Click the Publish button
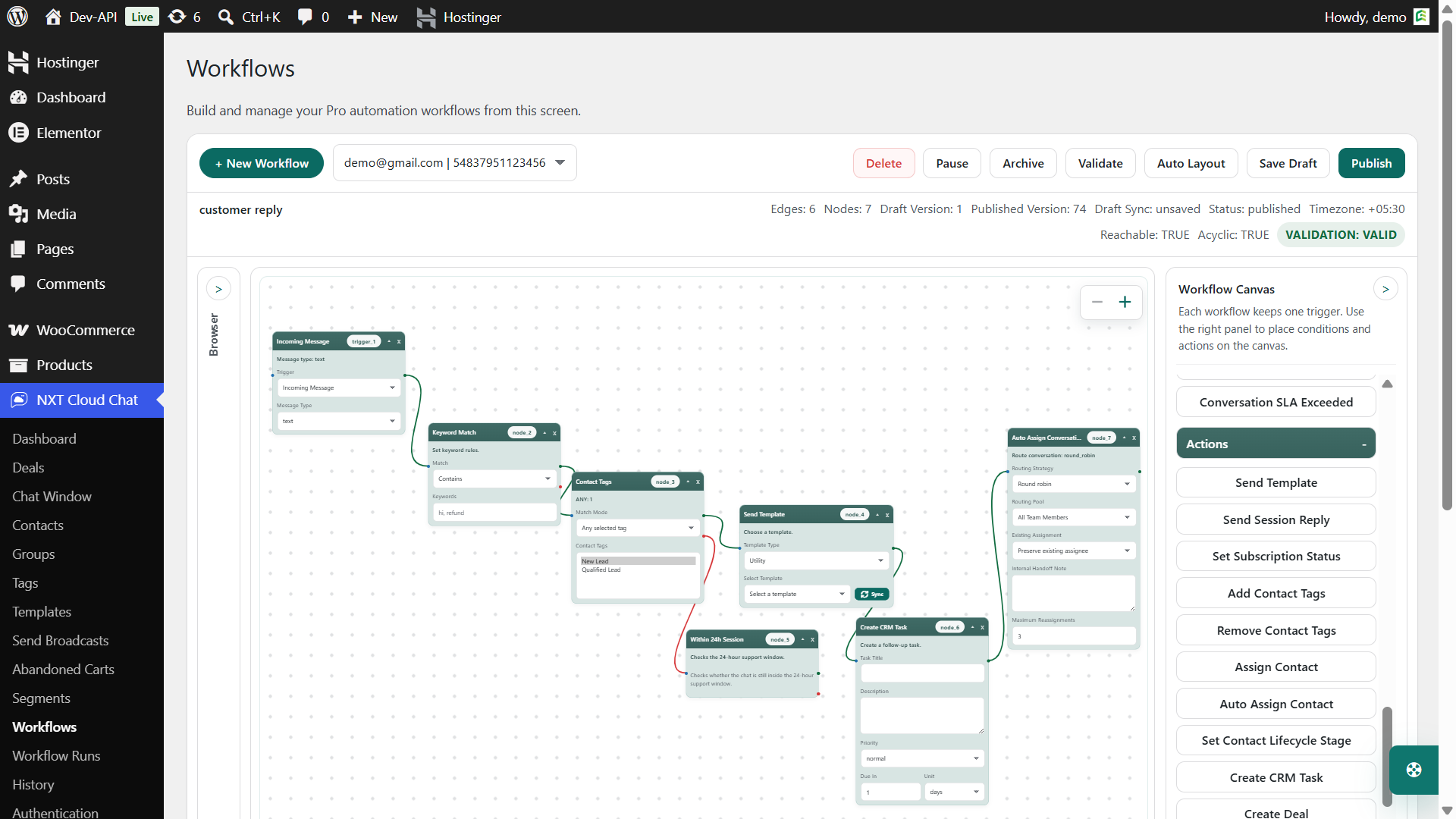The width and height of the screenshot is (1456, 819). (x=1371, y=163)
